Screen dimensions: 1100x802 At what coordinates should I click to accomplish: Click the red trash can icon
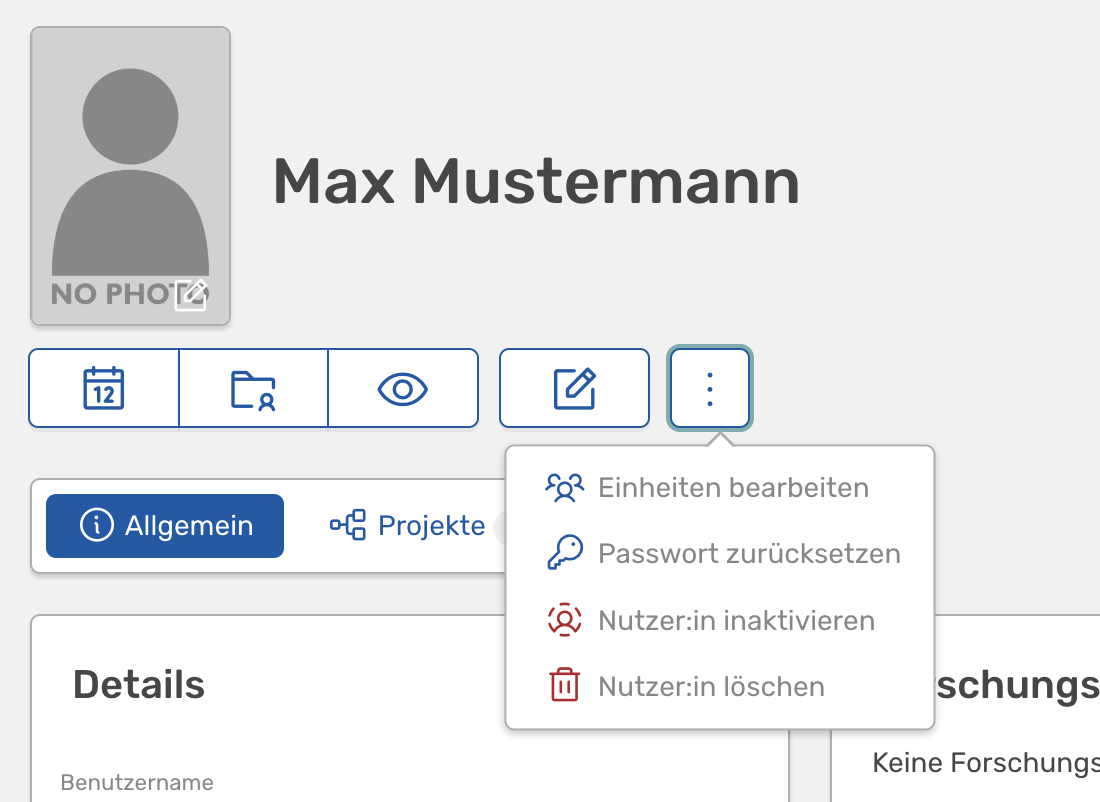(x=564, y=685)
